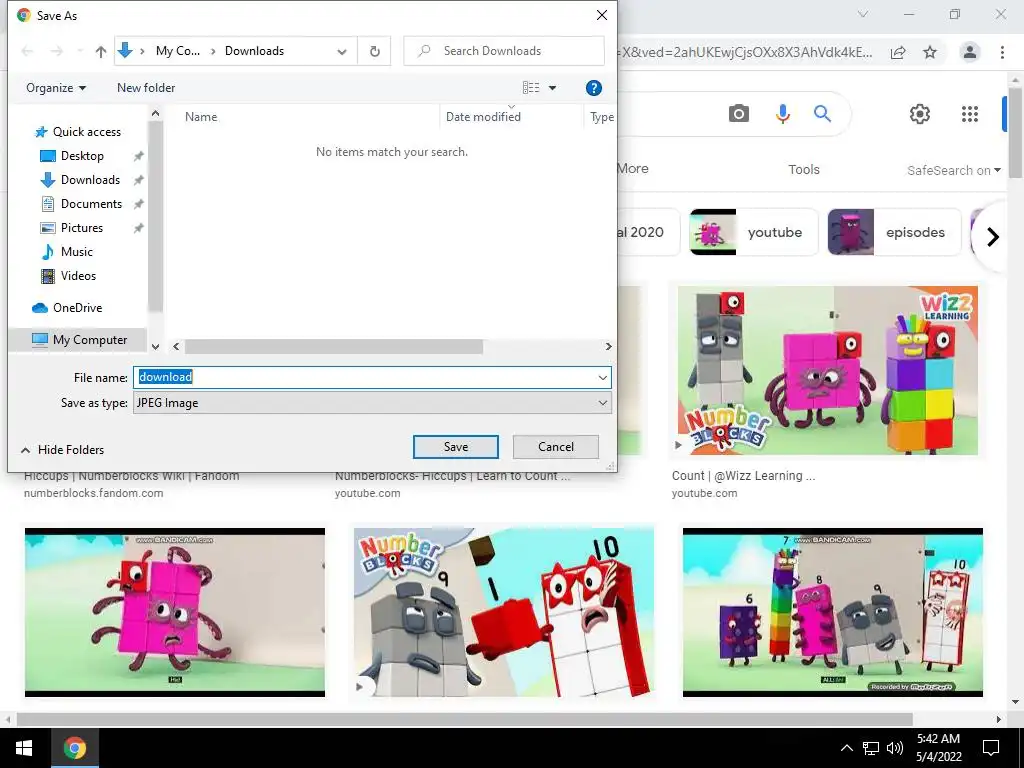
Task: Open the Google apps grid icon
Action: point(970,114)
